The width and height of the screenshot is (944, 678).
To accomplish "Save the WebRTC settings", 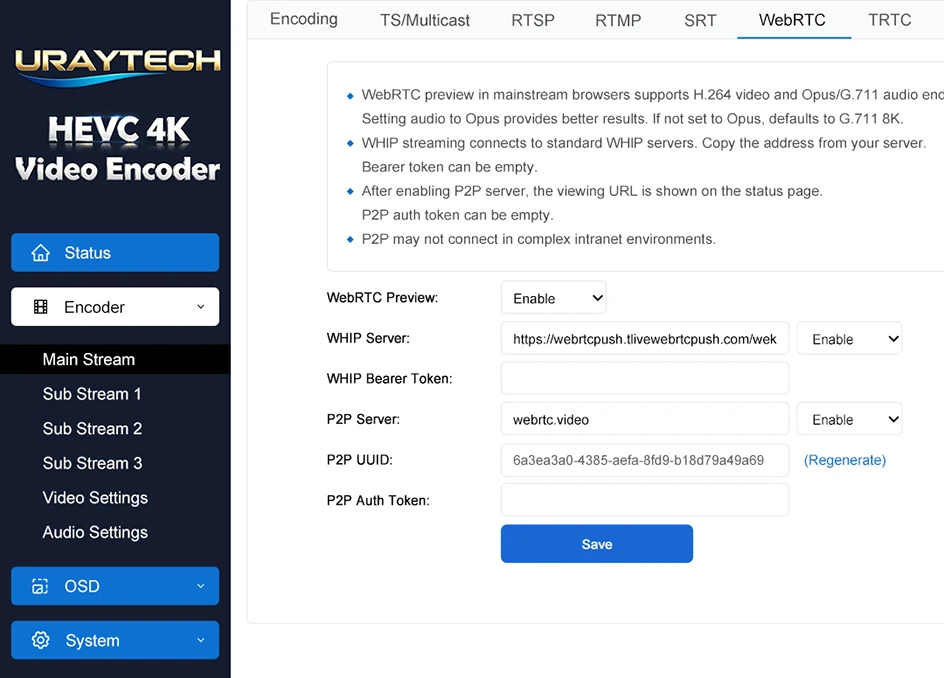I will [x=597, y=544].
